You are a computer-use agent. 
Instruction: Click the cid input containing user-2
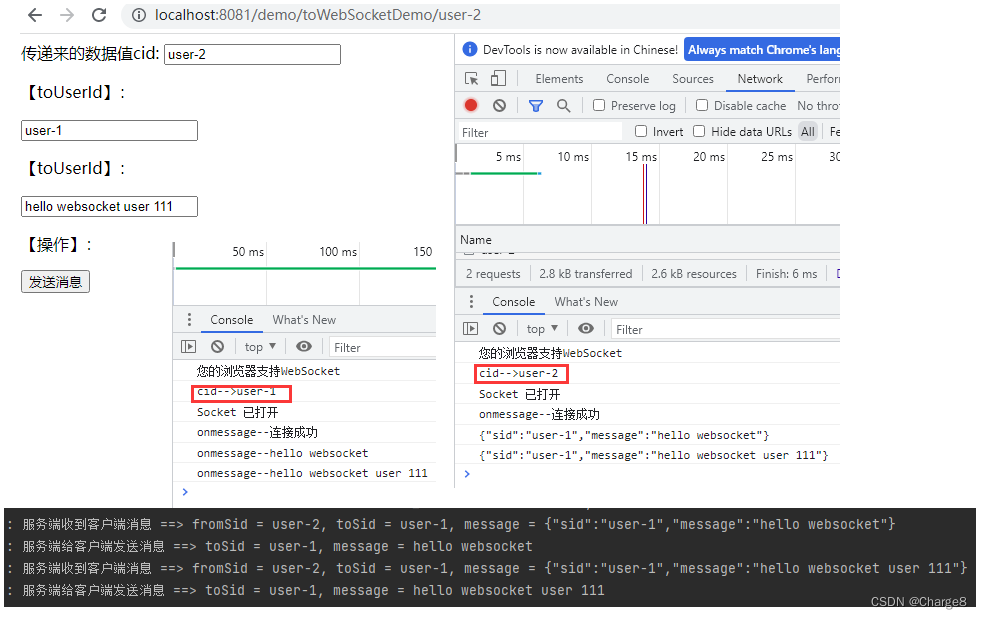[x=252, y=55]
